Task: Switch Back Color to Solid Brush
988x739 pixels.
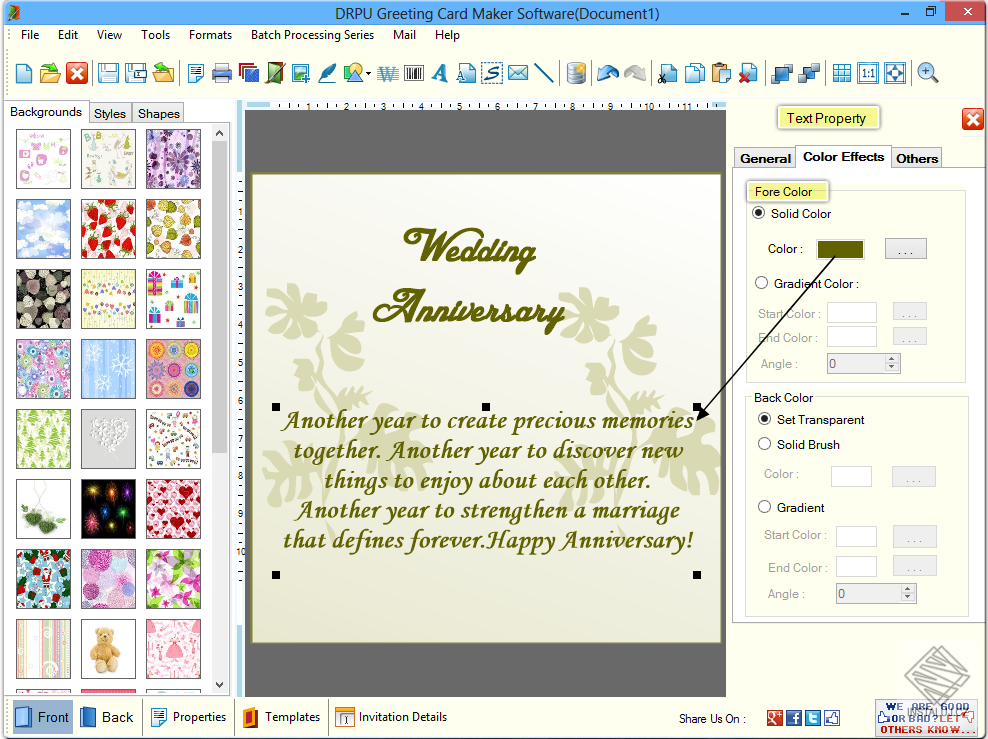Action: click(x=763, y=443)
